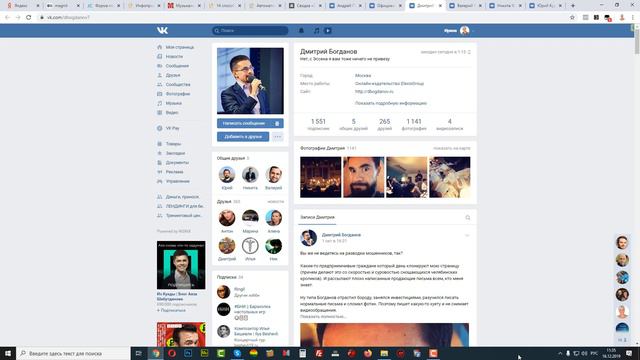This screenshot has height=360, width=640.
Task: Open the bearded man selfie photo
Action: point(364,177)
